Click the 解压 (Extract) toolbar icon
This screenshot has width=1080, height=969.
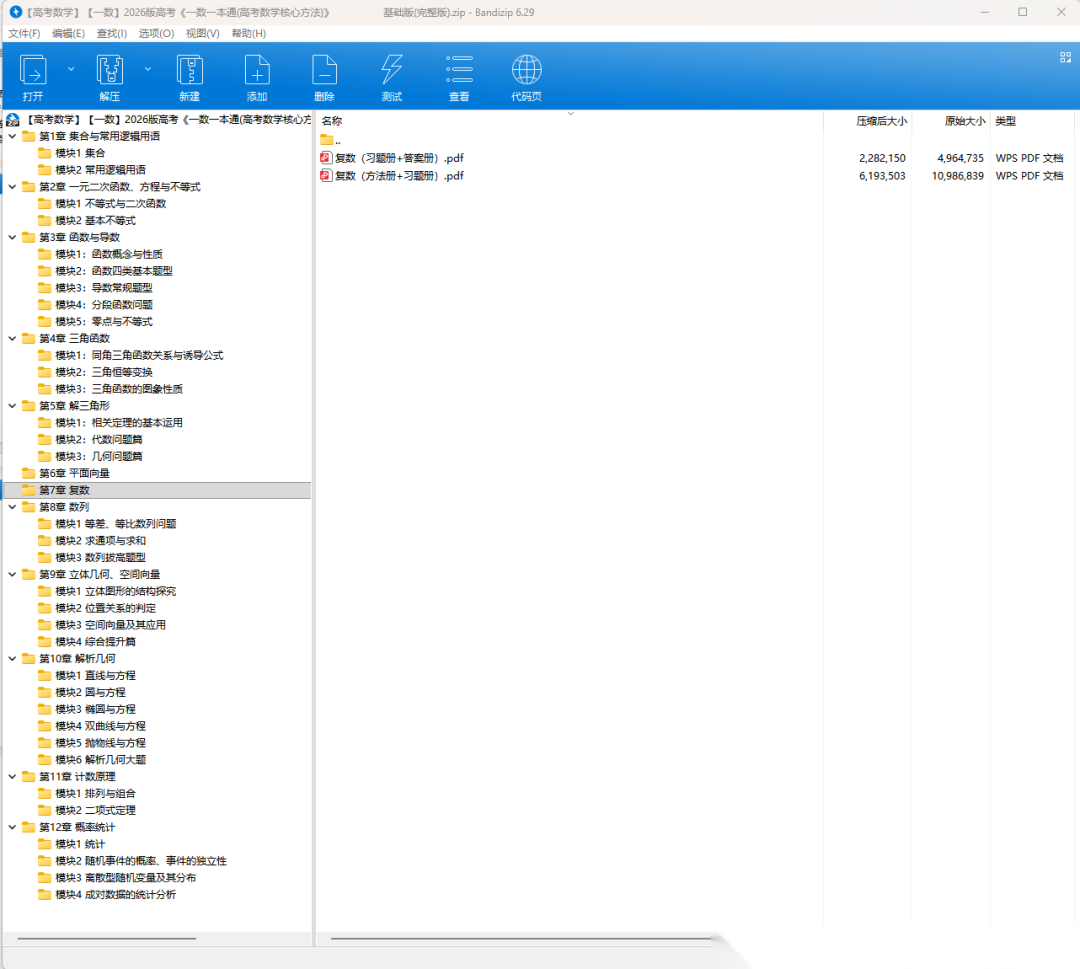[110, 70]
